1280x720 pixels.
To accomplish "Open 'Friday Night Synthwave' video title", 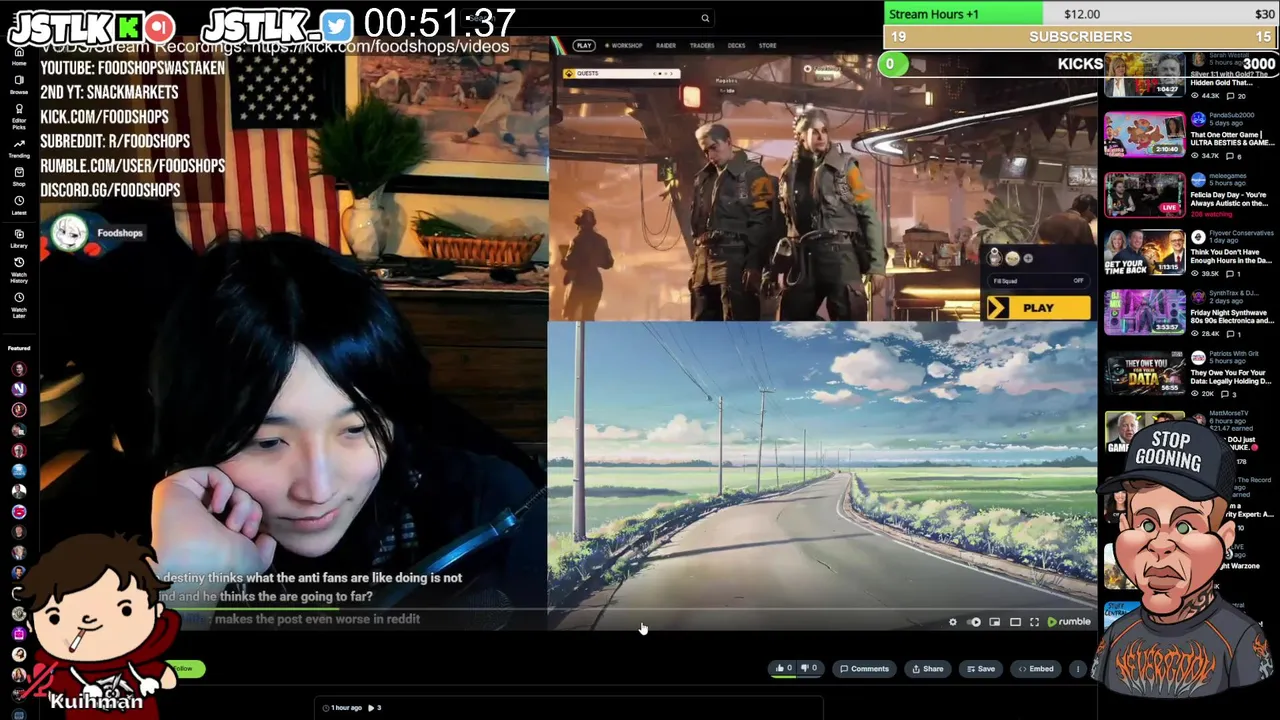I will (x=1232, y=316).
